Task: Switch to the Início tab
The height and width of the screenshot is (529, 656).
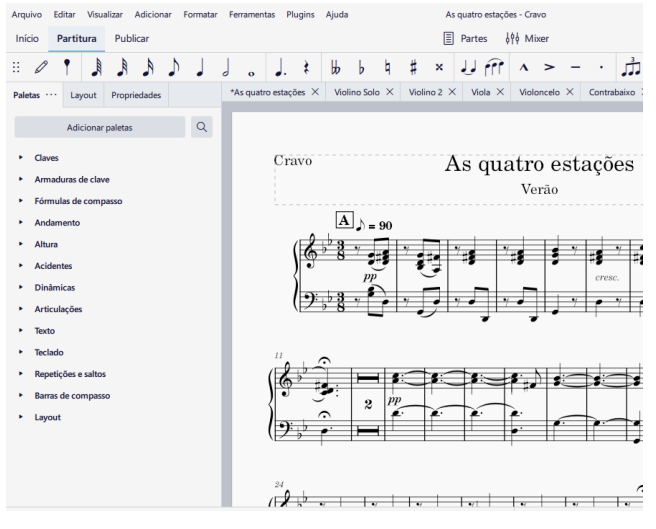Action: 27,39
